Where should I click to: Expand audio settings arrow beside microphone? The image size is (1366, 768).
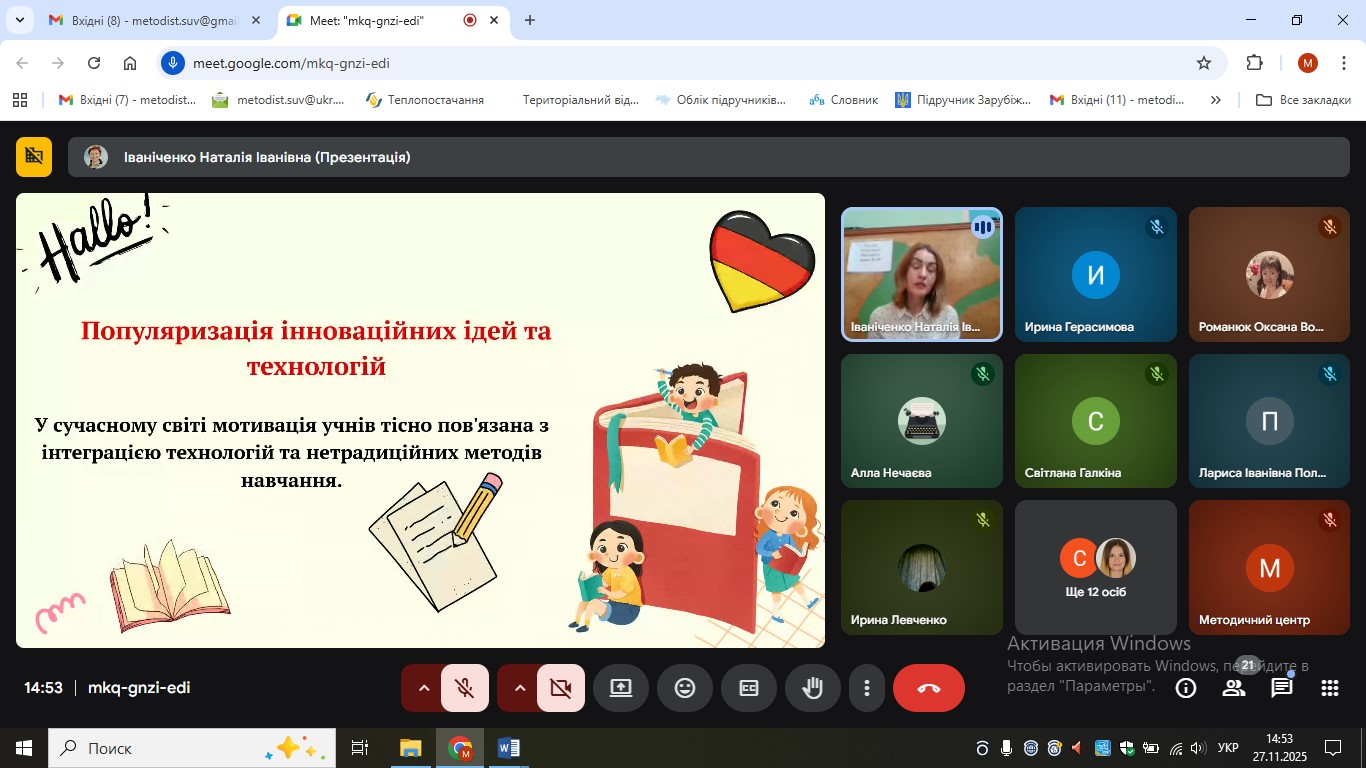(423, 688)
